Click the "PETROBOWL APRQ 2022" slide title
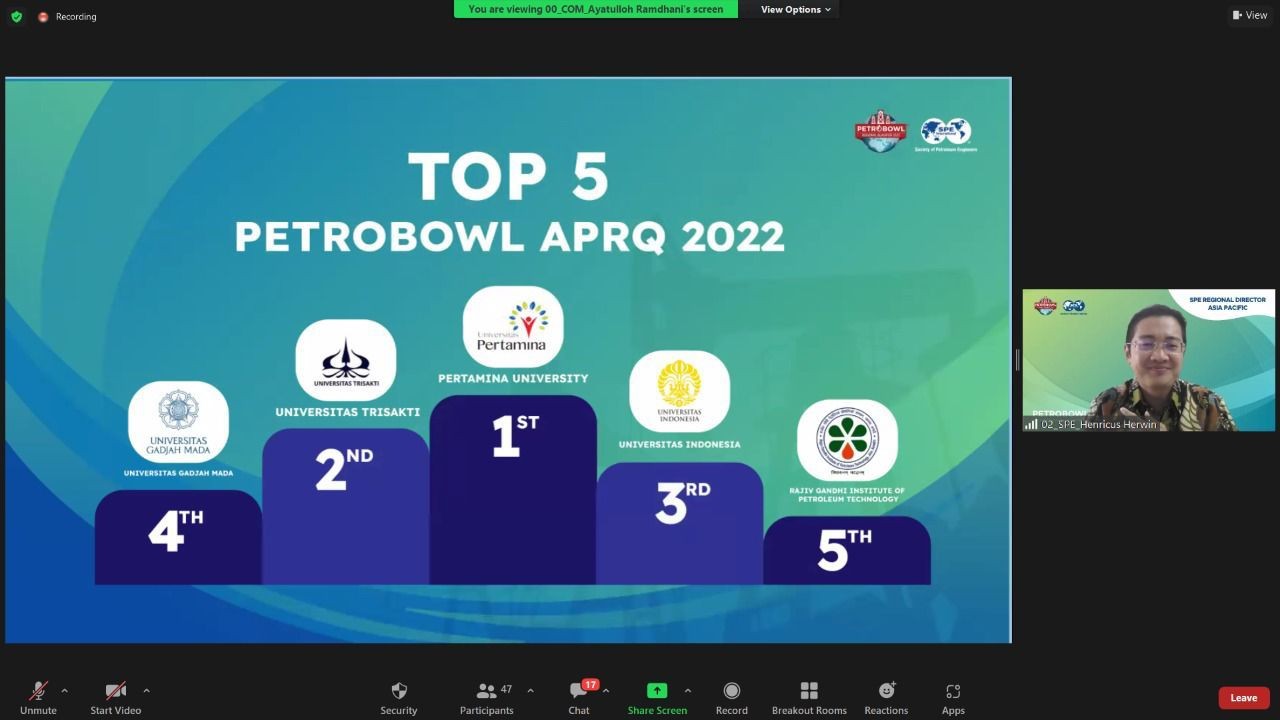Screen dimensions: 1280x720 pos(509,237)
